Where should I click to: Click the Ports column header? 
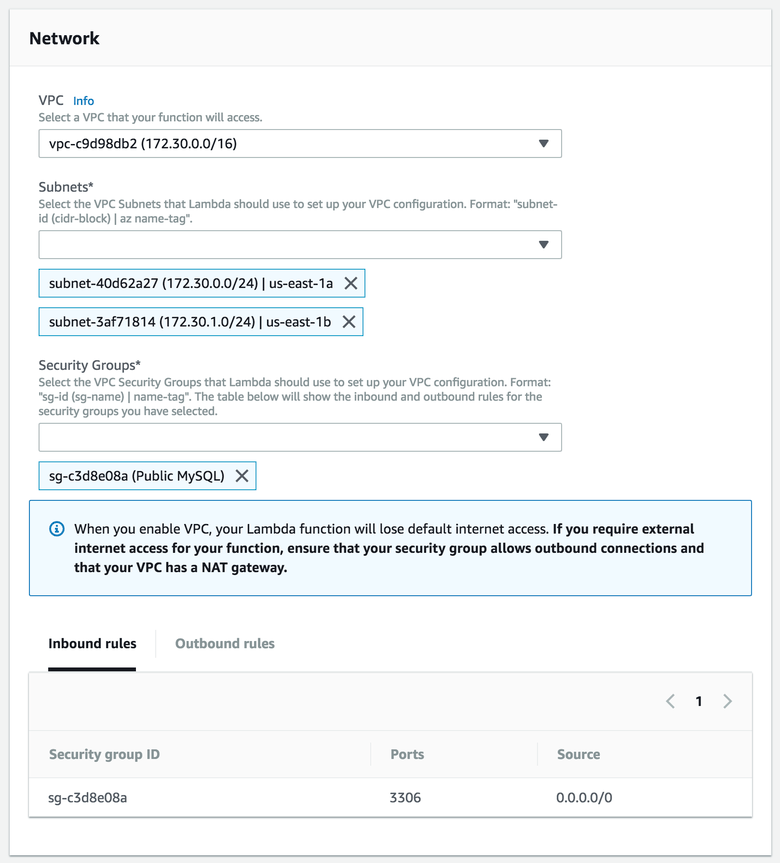407,754
